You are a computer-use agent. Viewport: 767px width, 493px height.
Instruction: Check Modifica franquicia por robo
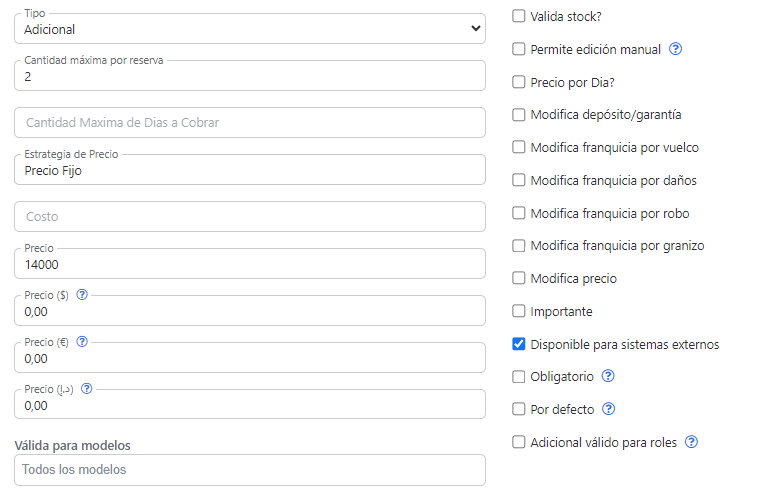tap(518, 214)
